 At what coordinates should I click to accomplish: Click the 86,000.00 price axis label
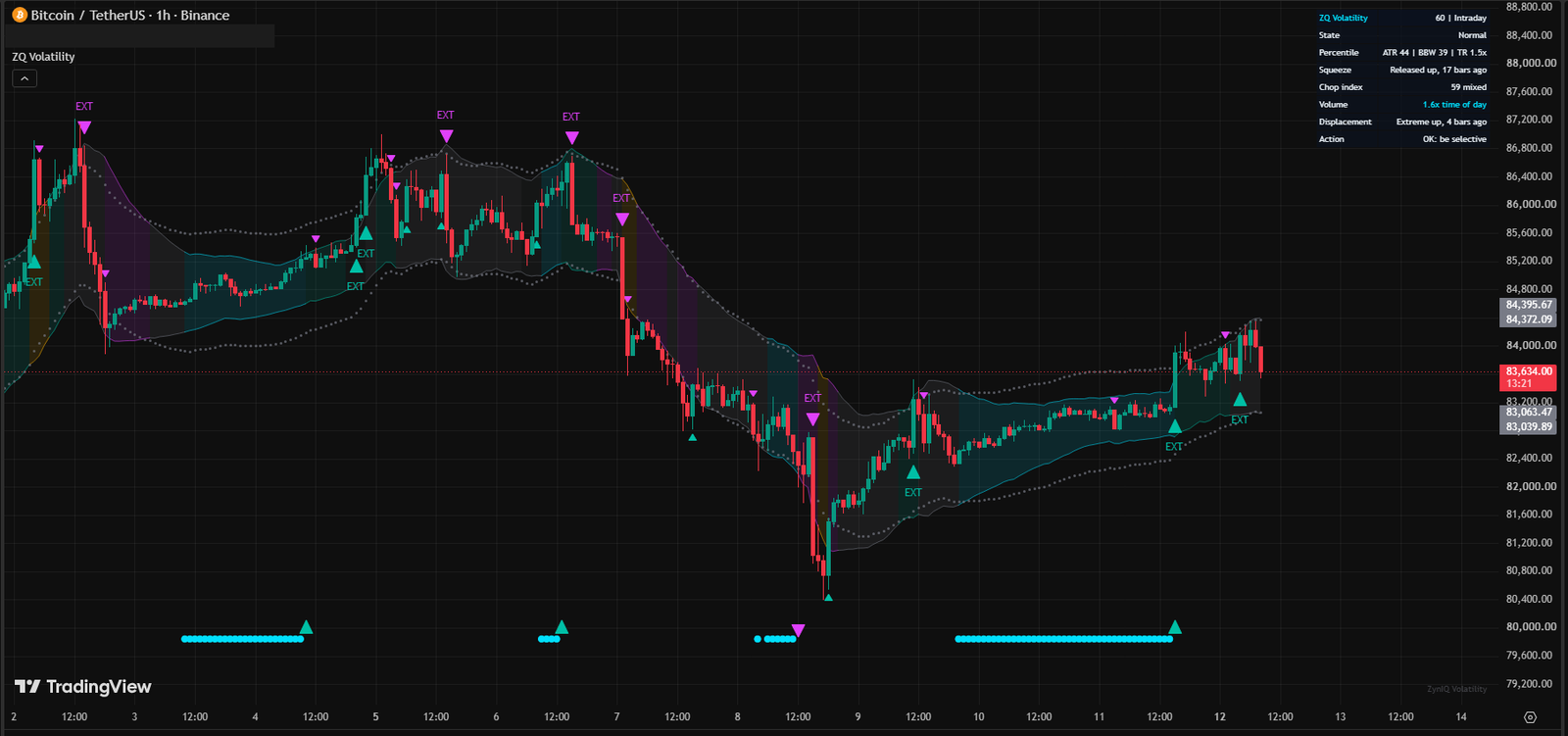coord(1529,205)
